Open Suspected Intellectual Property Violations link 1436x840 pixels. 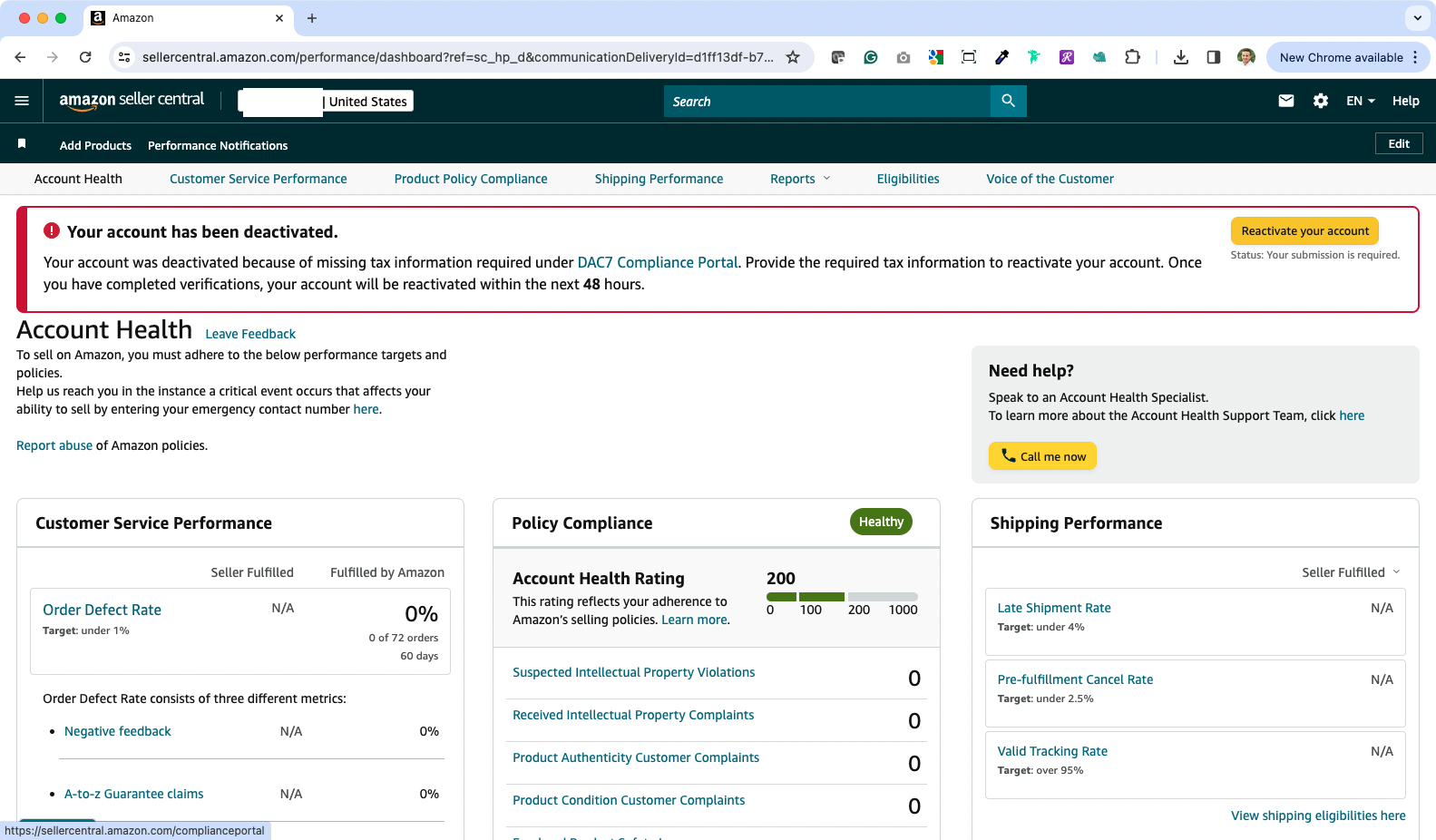point(633,672)
